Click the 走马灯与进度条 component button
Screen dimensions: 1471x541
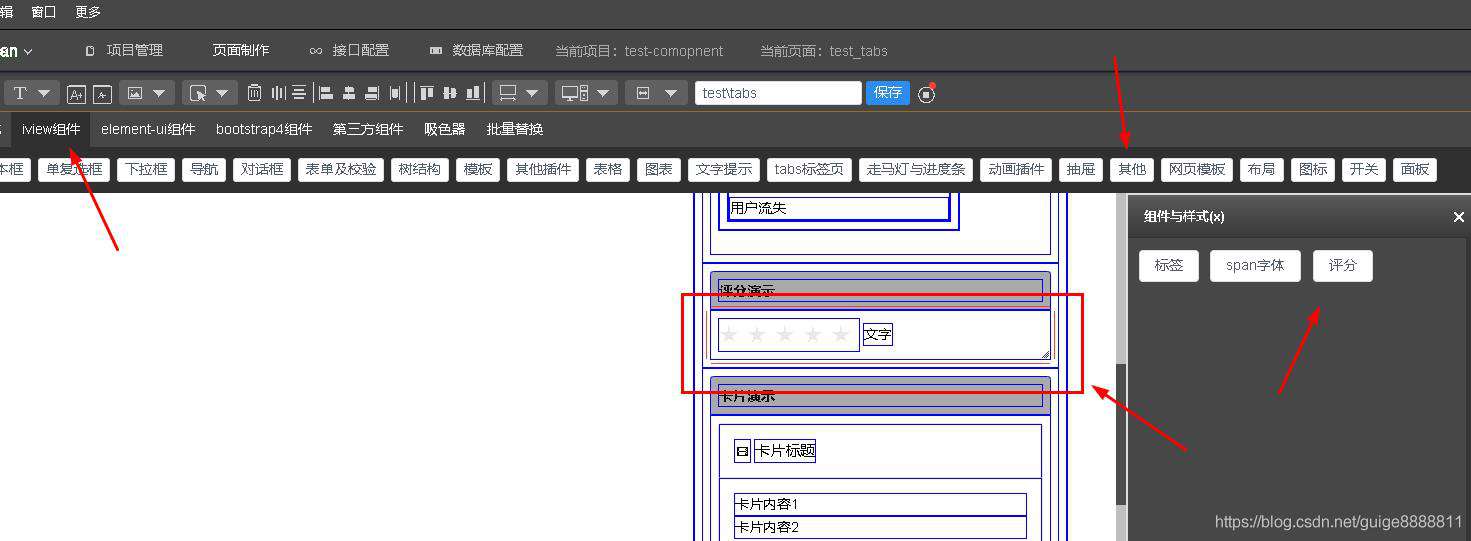[x=916, y=169]
